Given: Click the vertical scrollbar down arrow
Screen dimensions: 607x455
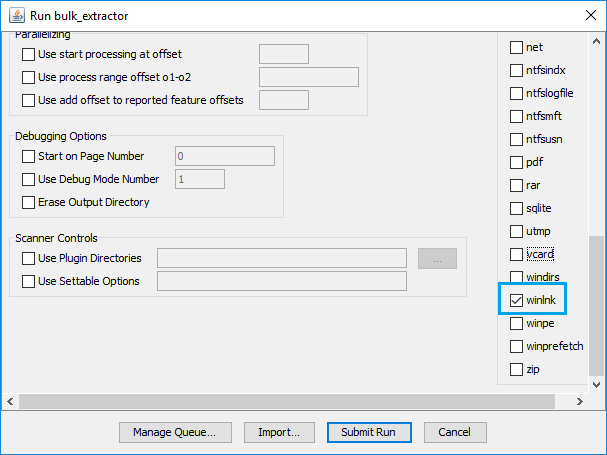Looking at the screenshot, I should [x=597, y=385].
